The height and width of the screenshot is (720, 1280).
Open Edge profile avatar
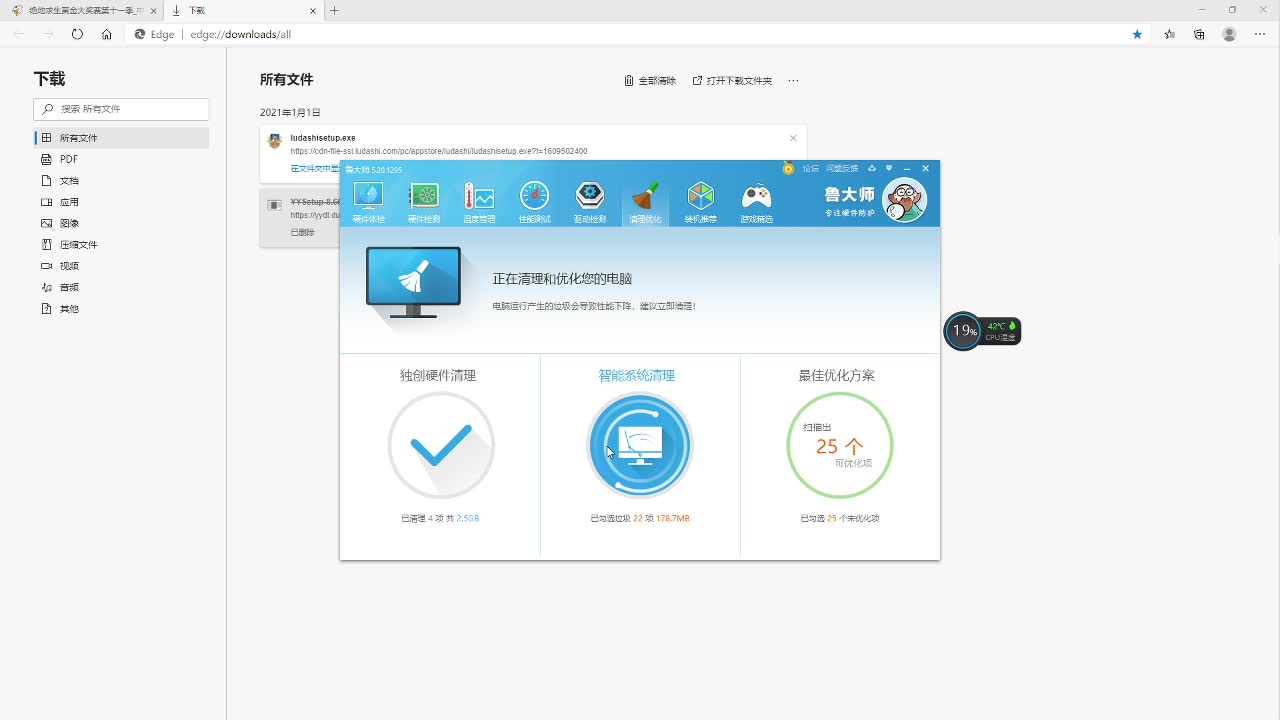pos(1229,34)
